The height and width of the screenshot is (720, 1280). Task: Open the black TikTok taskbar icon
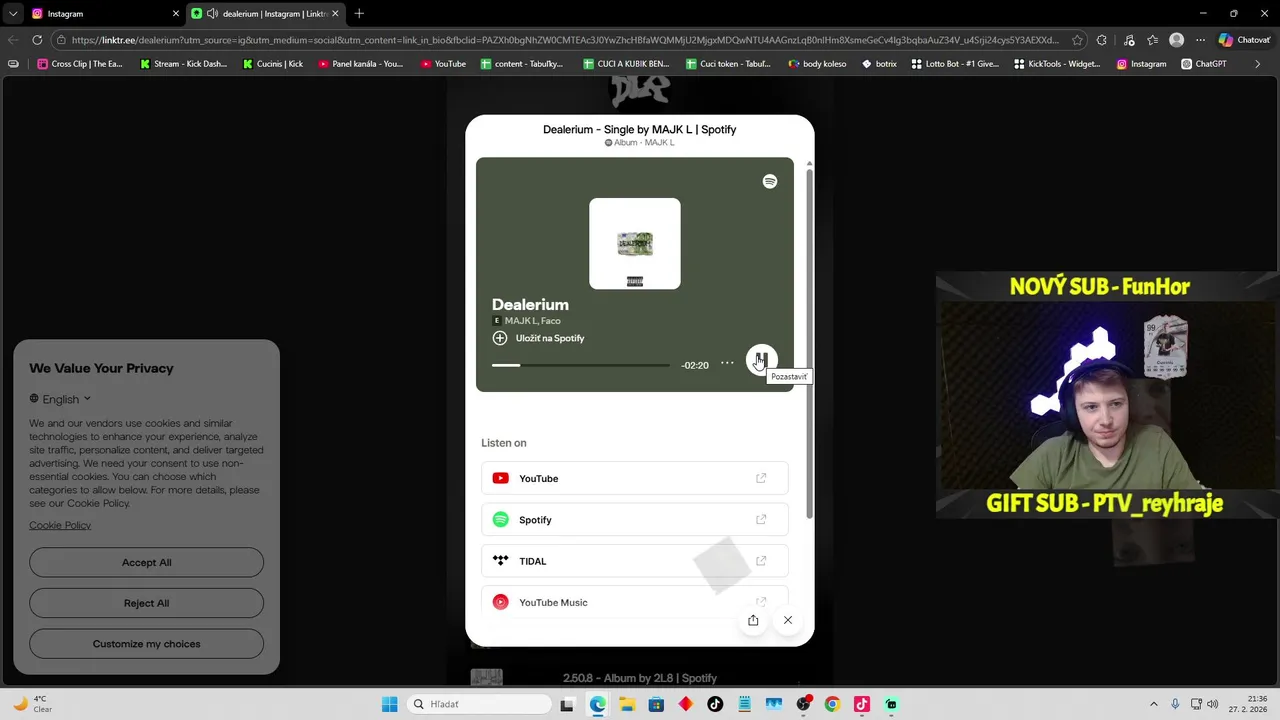pyautogui.click(x=715, y=704)
